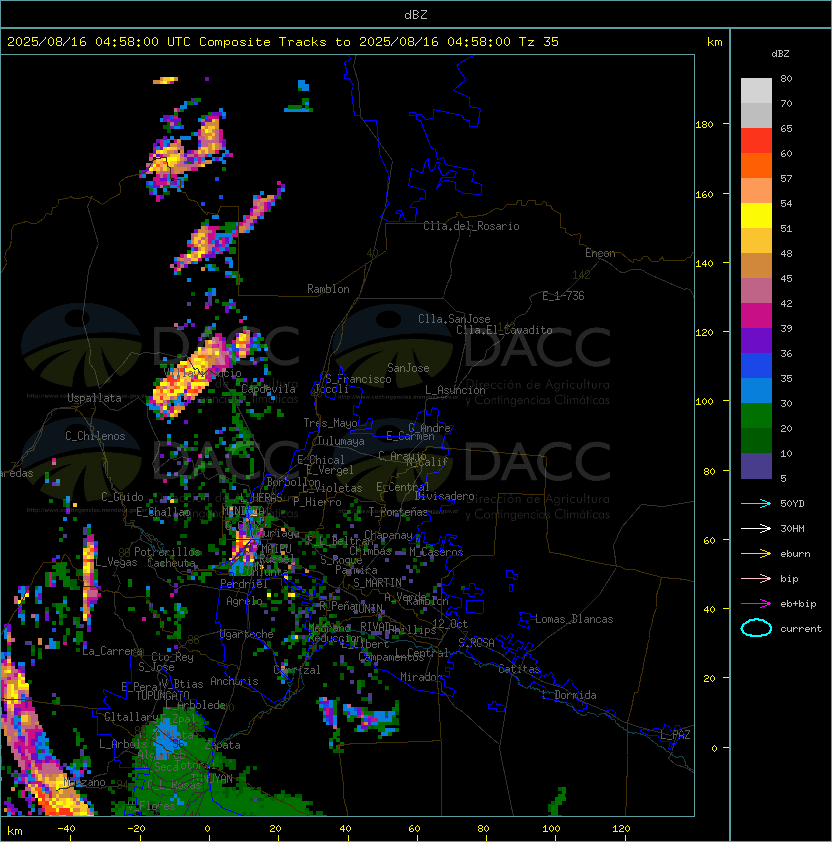Select the magenta swatch in dBZ color scale
Image resolution: width=832 pixels, height=842 pixels.
(756, 316)
